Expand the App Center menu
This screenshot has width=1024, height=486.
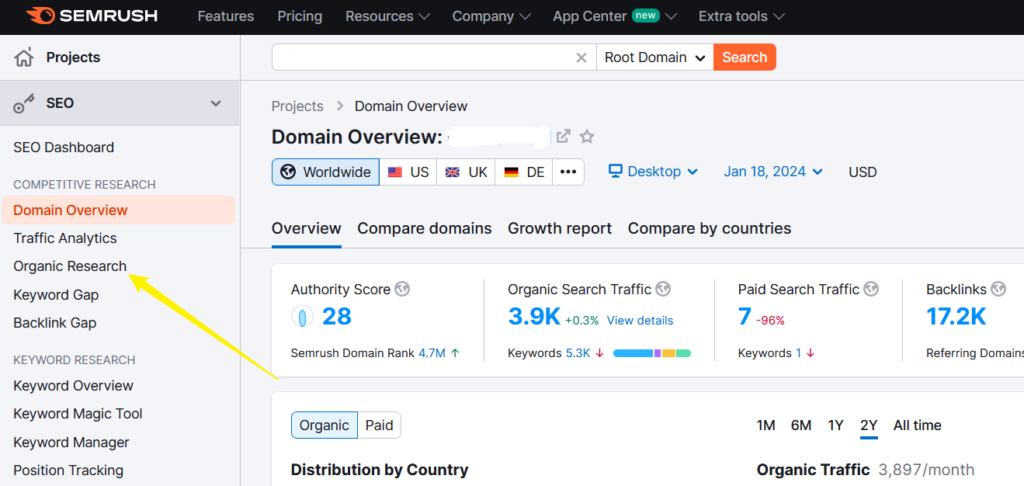pyautogui.click(x=615, y=16)
